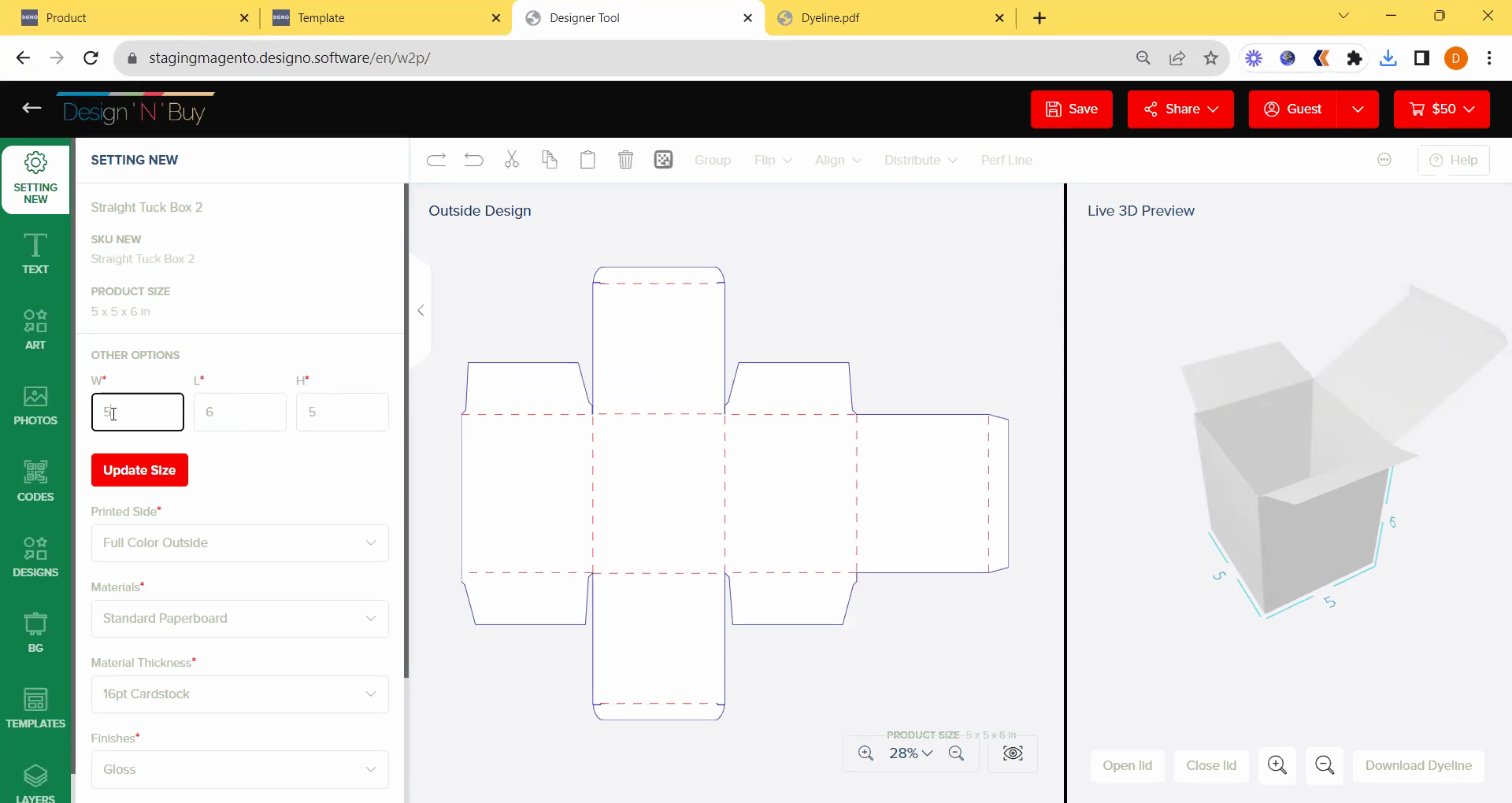
Task: Click Open lid in 3D preview
Action: coord(1127,765)
